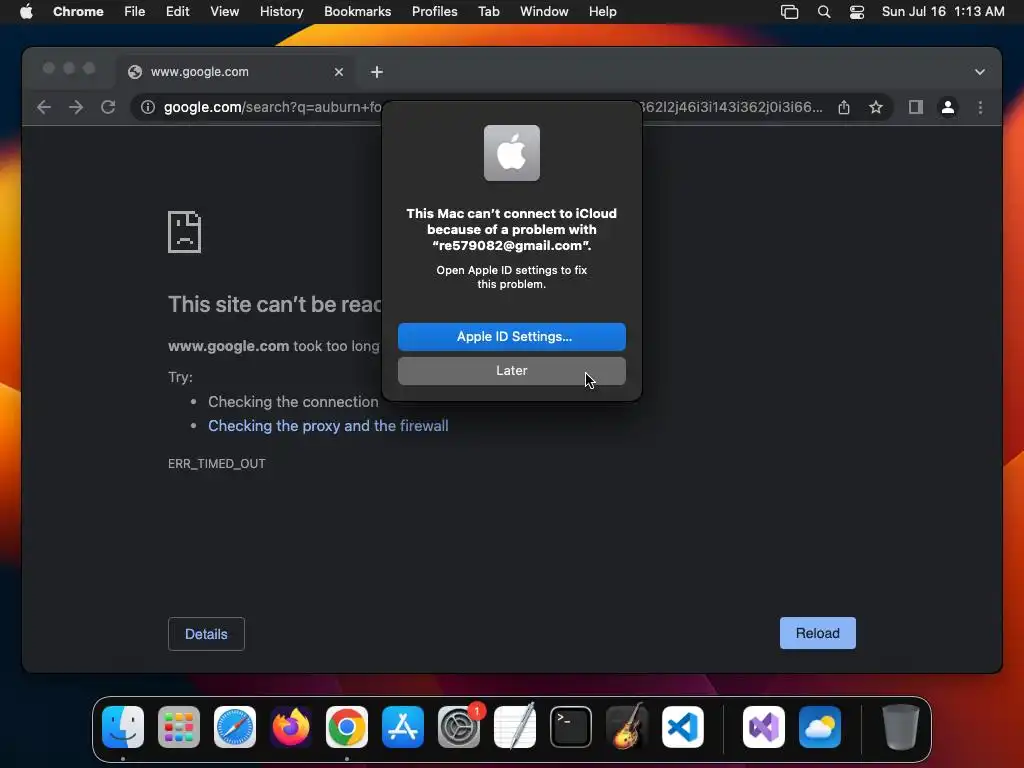Open Chrome three-dot menu
Image resolution: width=1024 pixels, height=768 pixels.
[x=980, y=107]
